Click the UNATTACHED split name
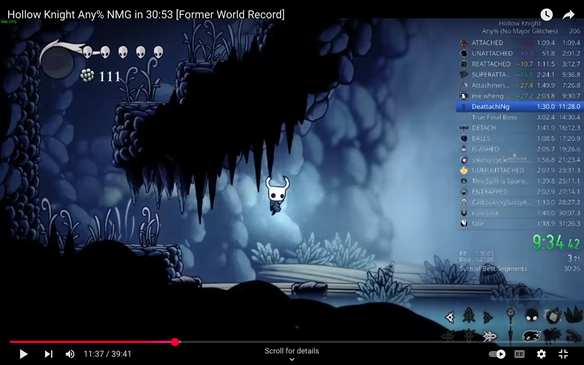 pos(492,53)
